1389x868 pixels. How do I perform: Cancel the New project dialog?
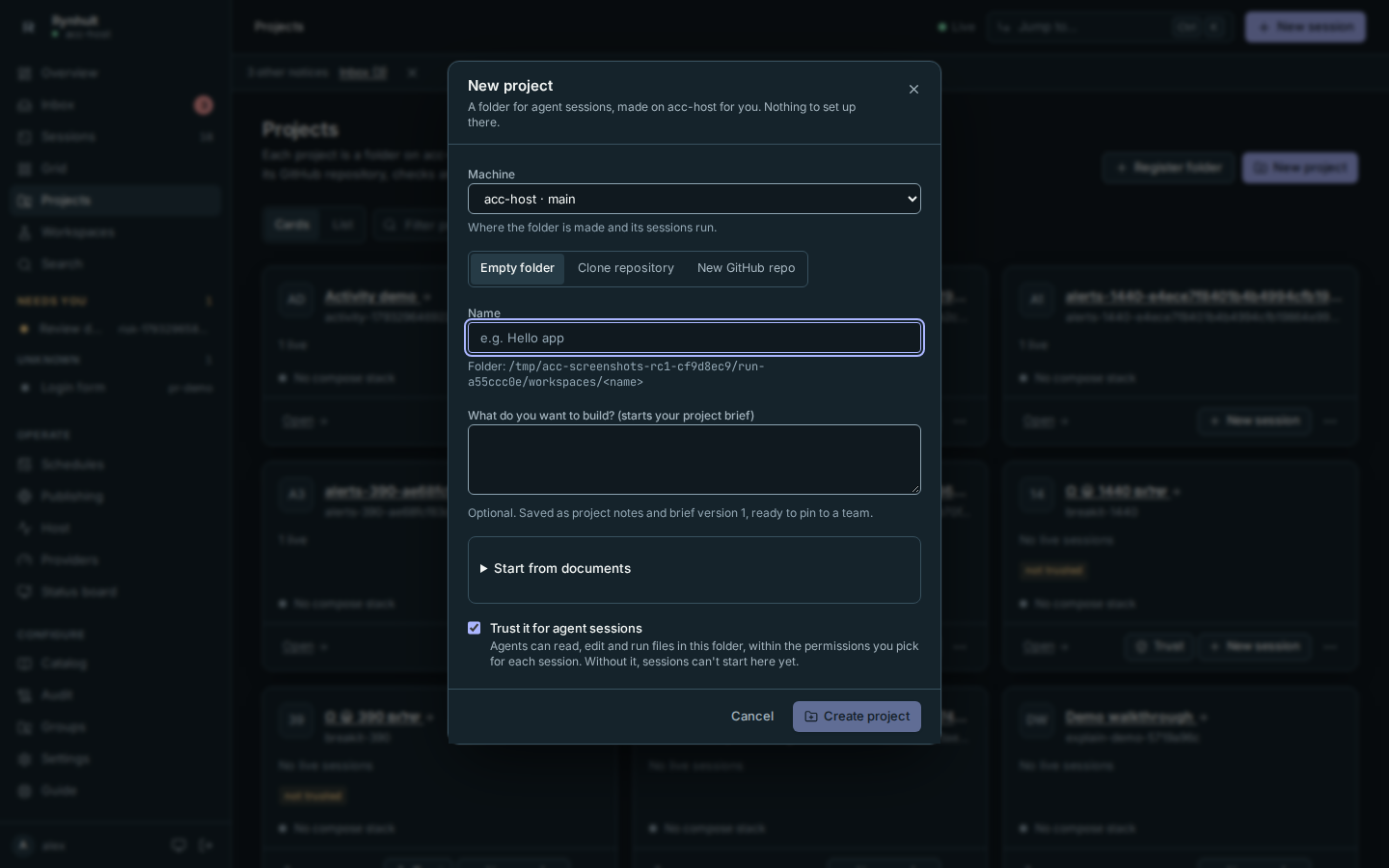752,717
